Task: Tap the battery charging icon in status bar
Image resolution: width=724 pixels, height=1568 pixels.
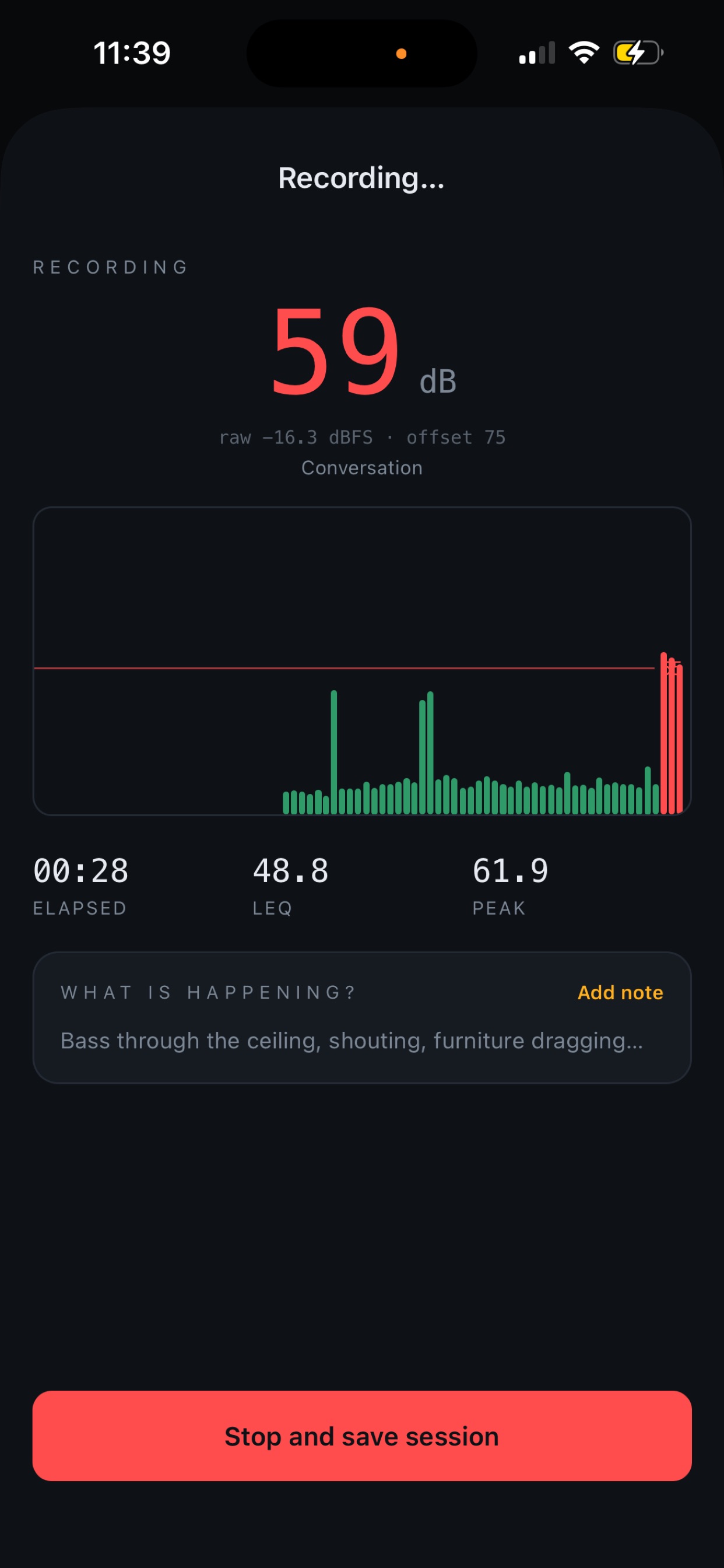Action: pyautogui.click(x=638, y=53)
